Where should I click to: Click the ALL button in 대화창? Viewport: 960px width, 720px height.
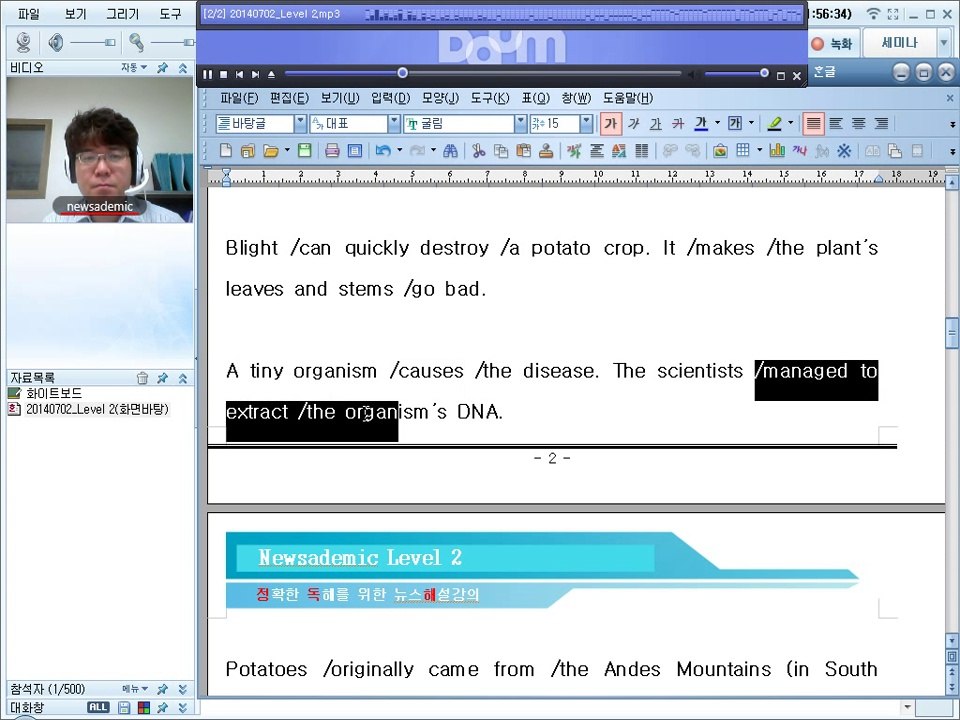98,707
